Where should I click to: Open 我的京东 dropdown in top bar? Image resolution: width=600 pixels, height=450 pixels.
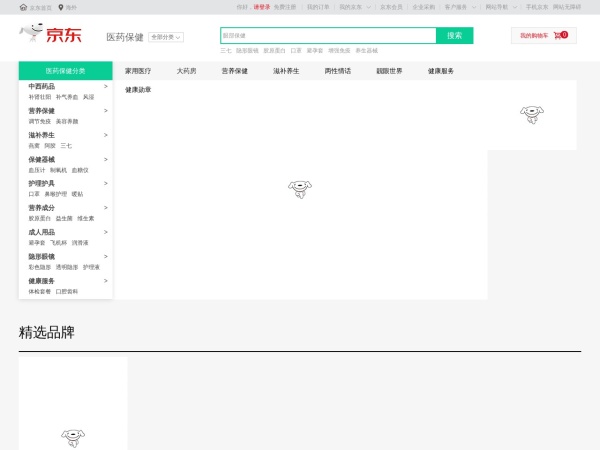[354, 6]
